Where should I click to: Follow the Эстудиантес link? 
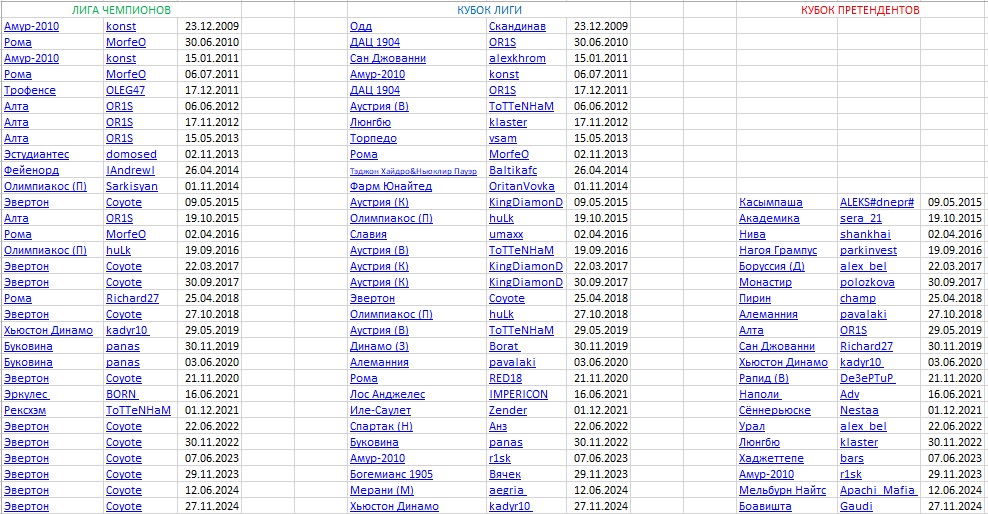click(x=37, y=154)
